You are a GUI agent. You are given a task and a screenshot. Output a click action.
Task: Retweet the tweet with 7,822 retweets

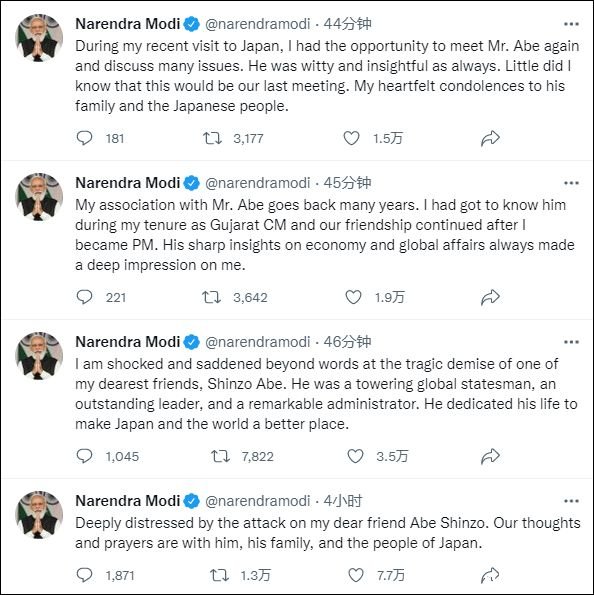coord(220,456)
